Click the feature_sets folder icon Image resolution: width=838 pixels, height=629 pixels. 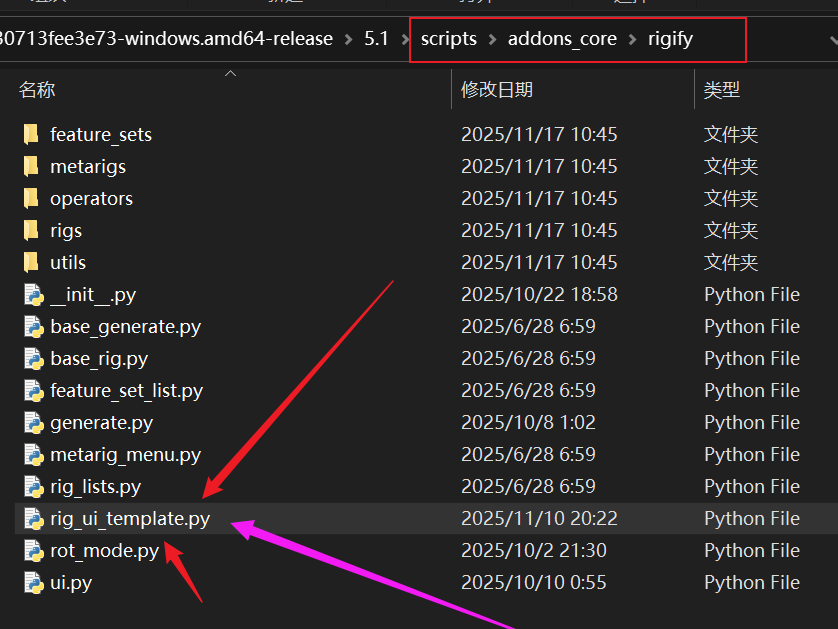coord(32,134)
